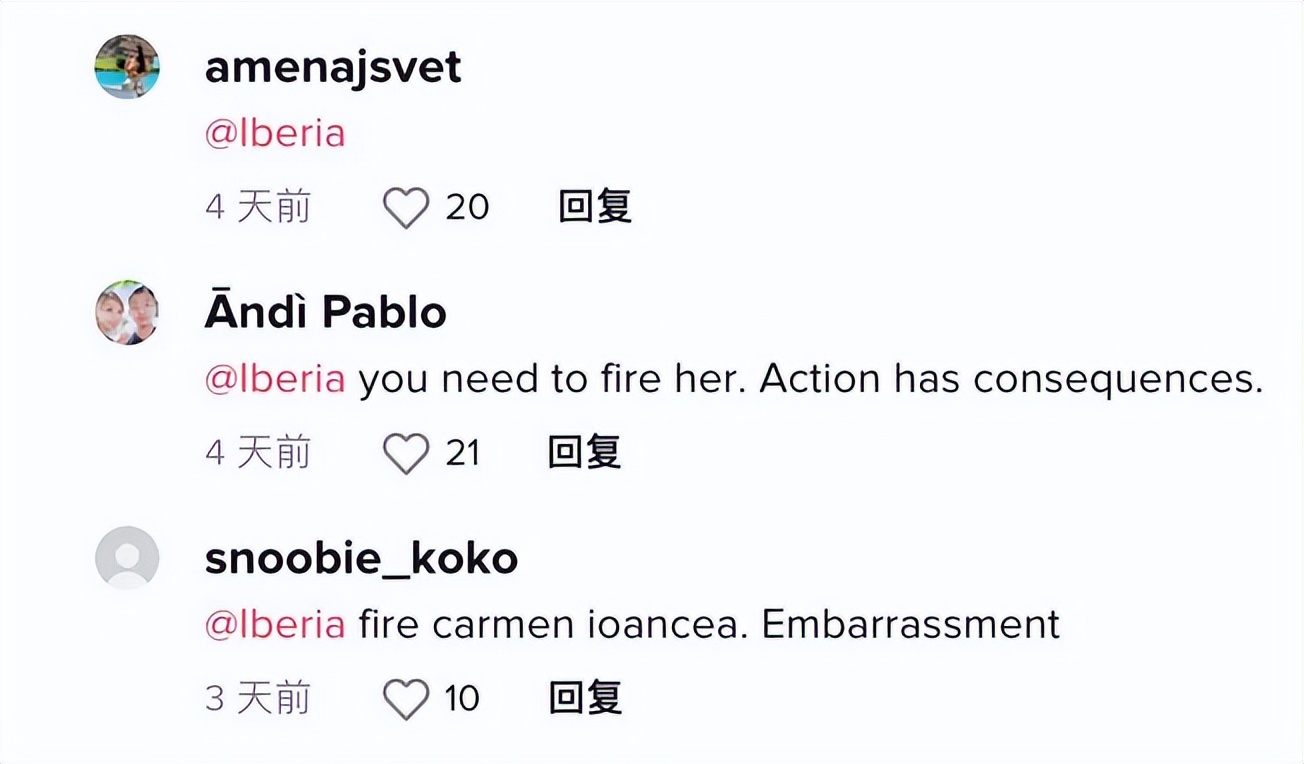Tap the heart icon on Āndì Pablo's comment
Screen dimensions: 1304x764
coord(406,454)
